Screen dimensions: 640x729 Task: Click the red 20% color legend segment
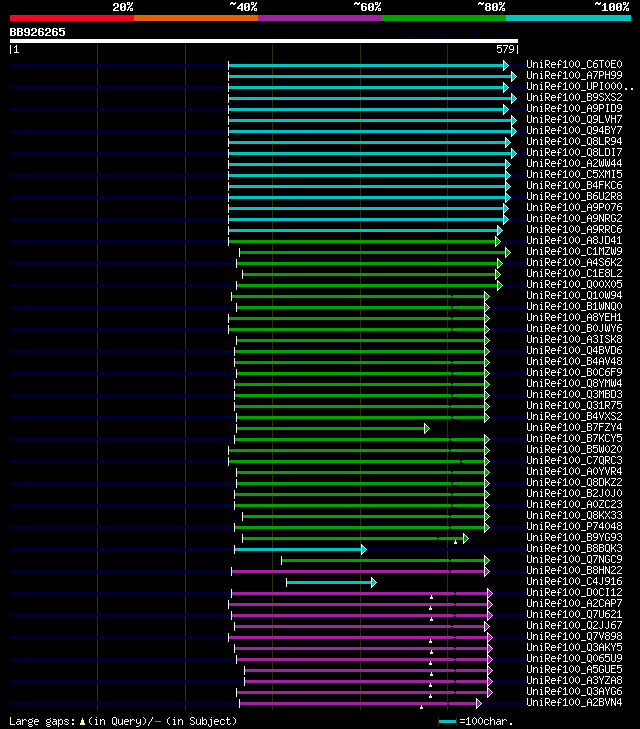pos(72,18)
